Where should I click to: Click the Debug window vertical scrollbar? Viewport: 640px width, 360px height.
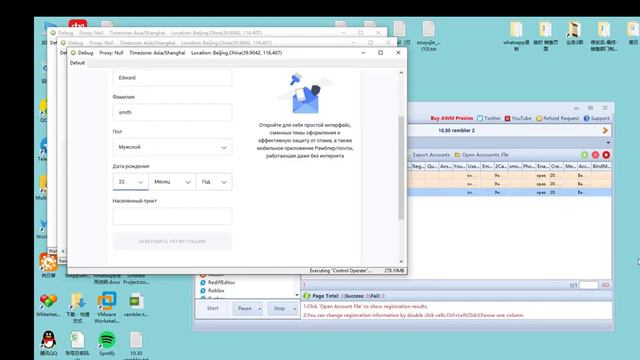pyautogui.click(x=401, y=167)
